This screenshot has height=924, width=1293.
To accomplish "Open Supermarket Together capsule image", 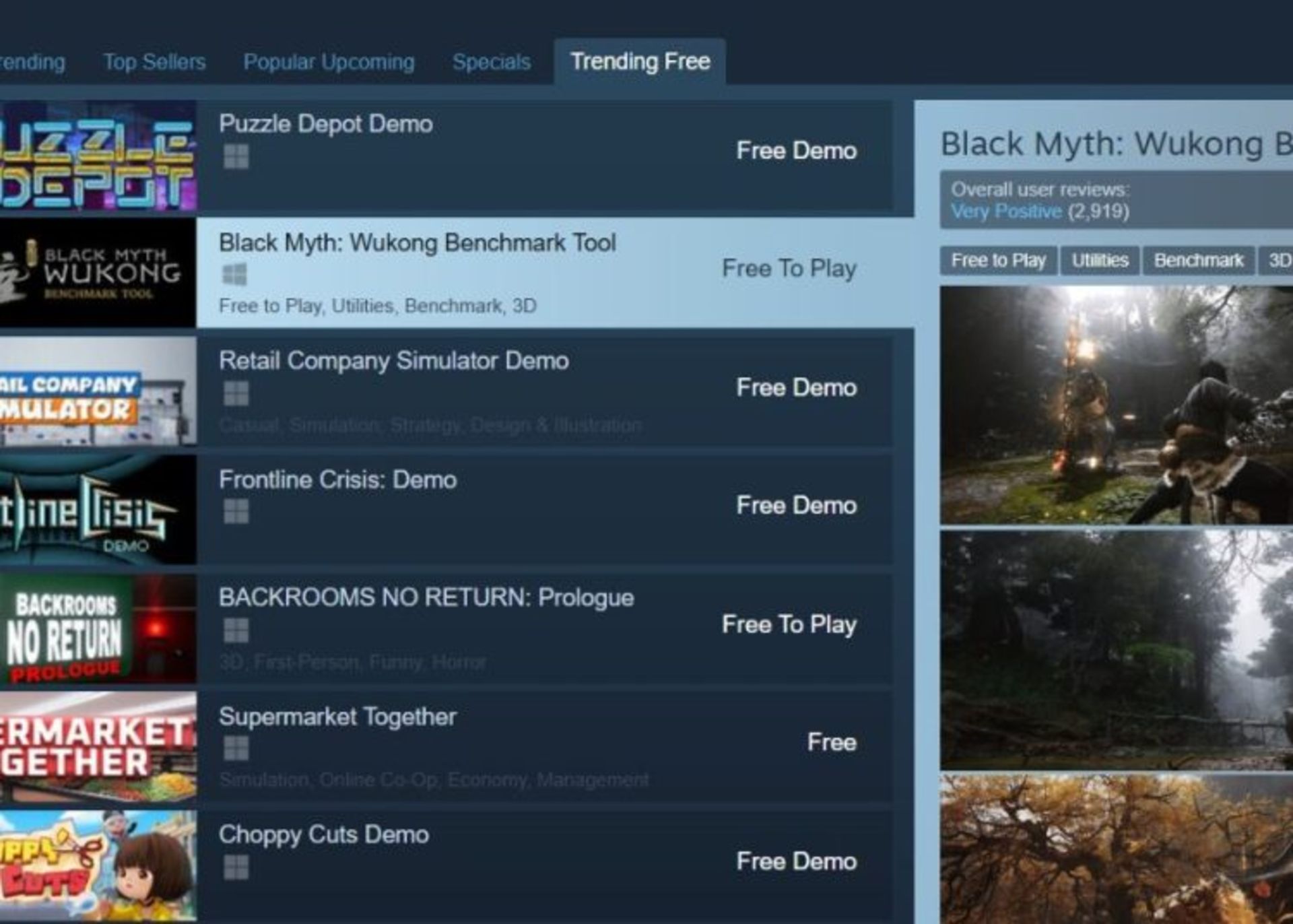I will click(x=98, y=747).
